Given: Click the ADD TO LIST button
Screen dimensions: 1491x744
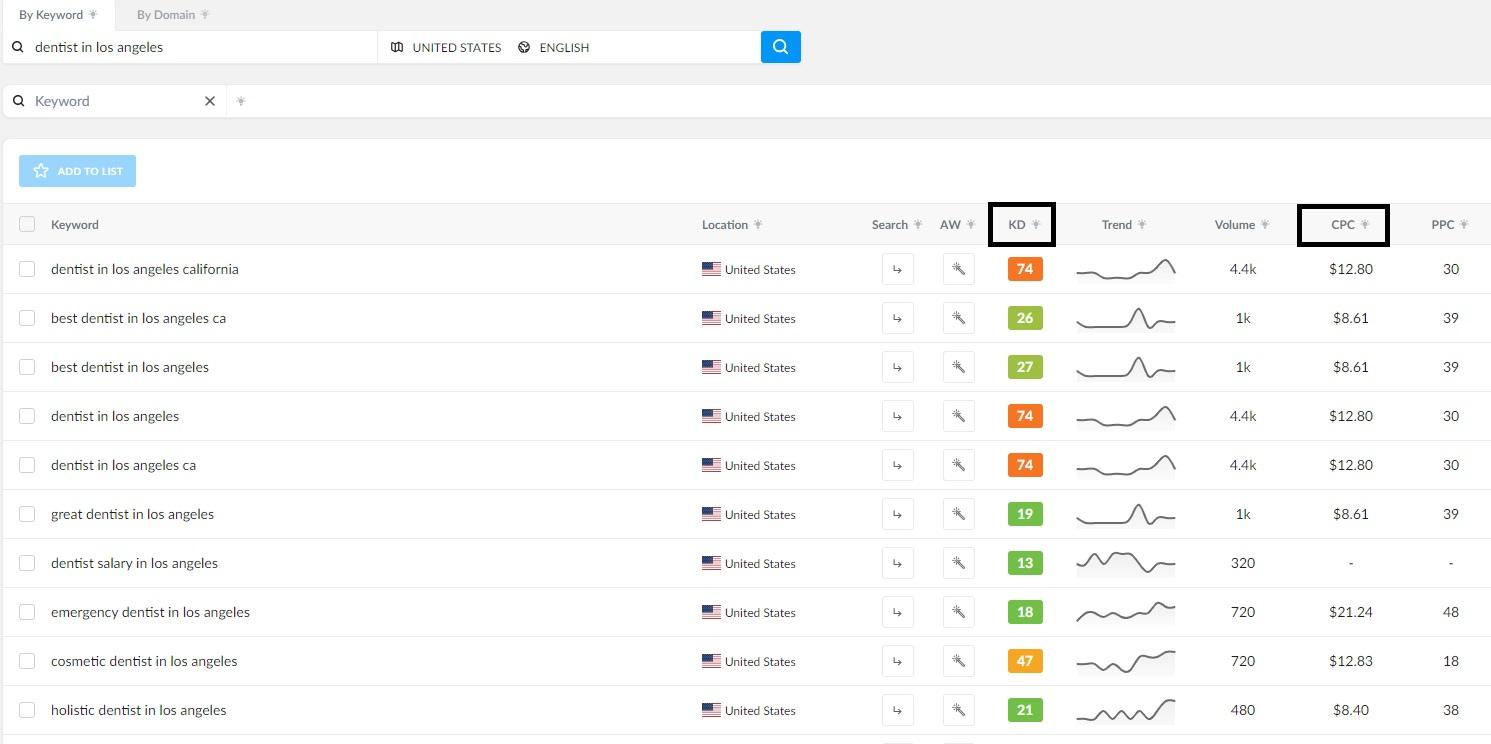Looking at the screenshot, I should [x=77, y=171].
